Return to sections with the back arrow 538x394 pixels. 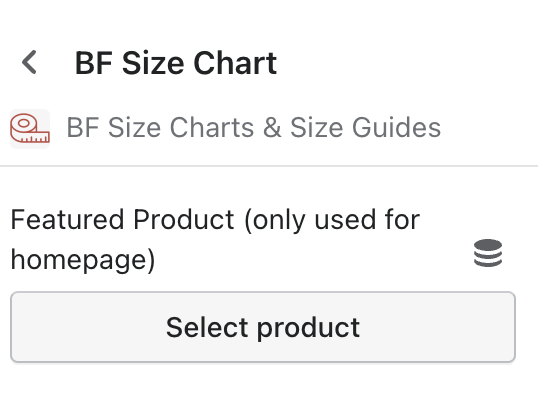tap(29, 62)
